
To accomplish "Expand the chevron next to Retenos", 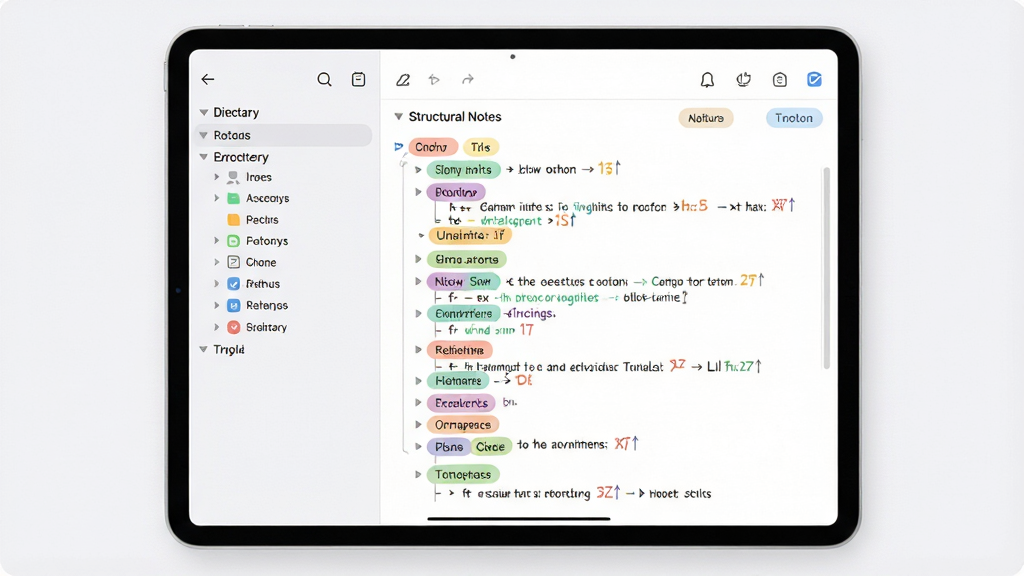I will coord(217,305).
